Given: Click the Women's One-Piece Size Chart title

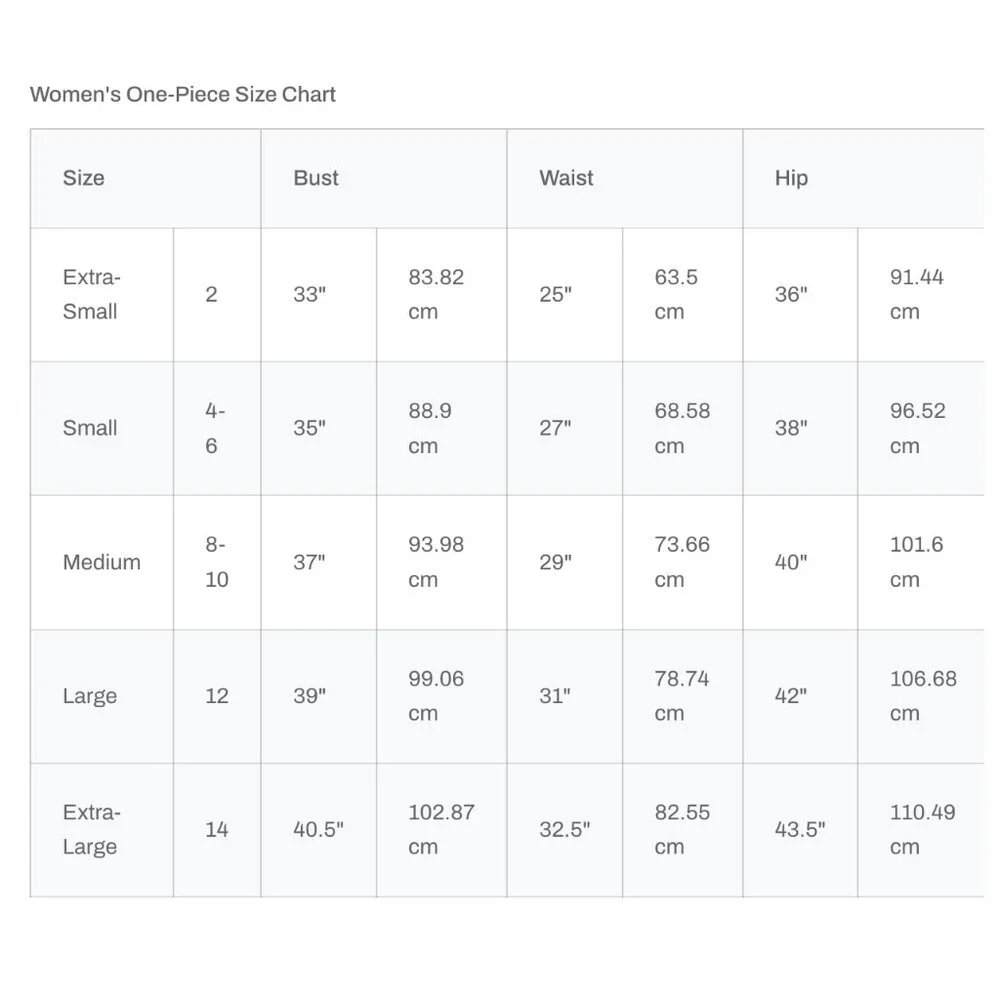Looking at the screenshot, I should 183,95.
